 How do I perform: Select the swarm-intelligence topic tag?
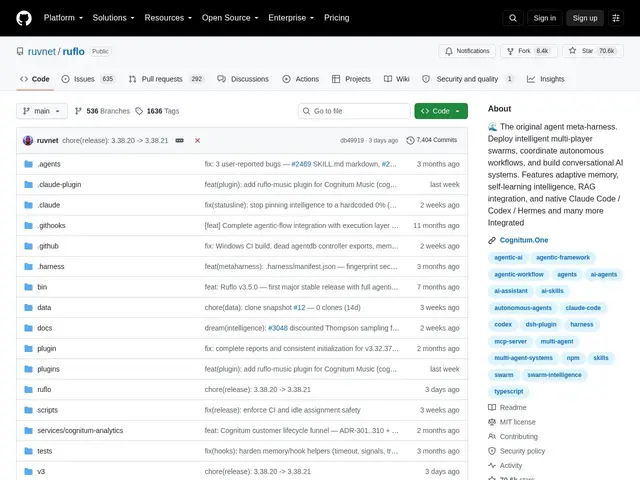[554, 375]
